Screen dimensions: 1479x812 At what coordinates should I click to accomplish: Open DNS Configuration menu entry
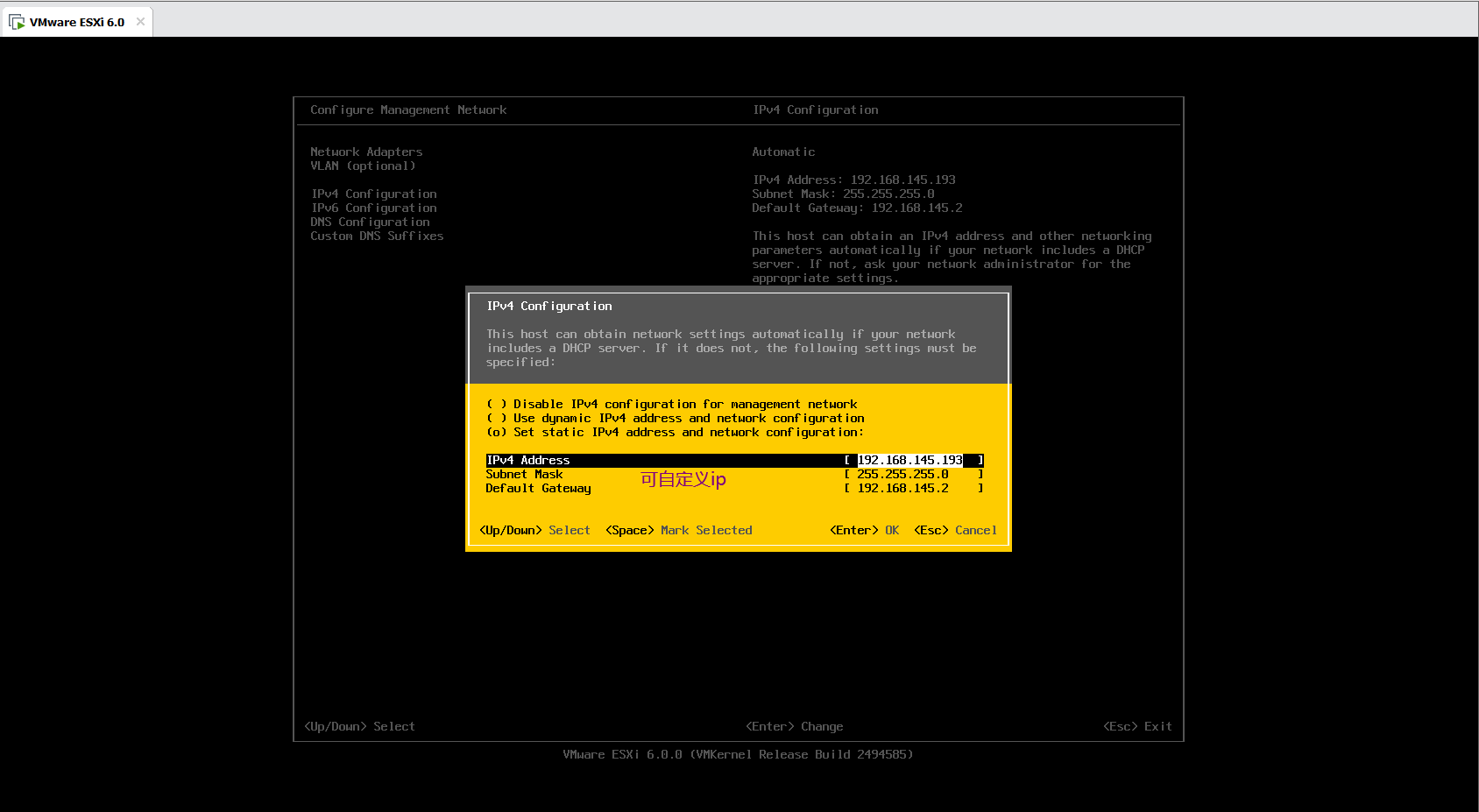click(370, 222)
